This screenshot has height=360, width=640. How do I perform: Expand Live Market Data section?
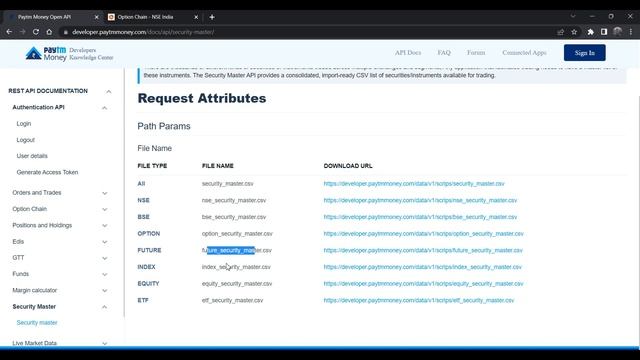104,343
